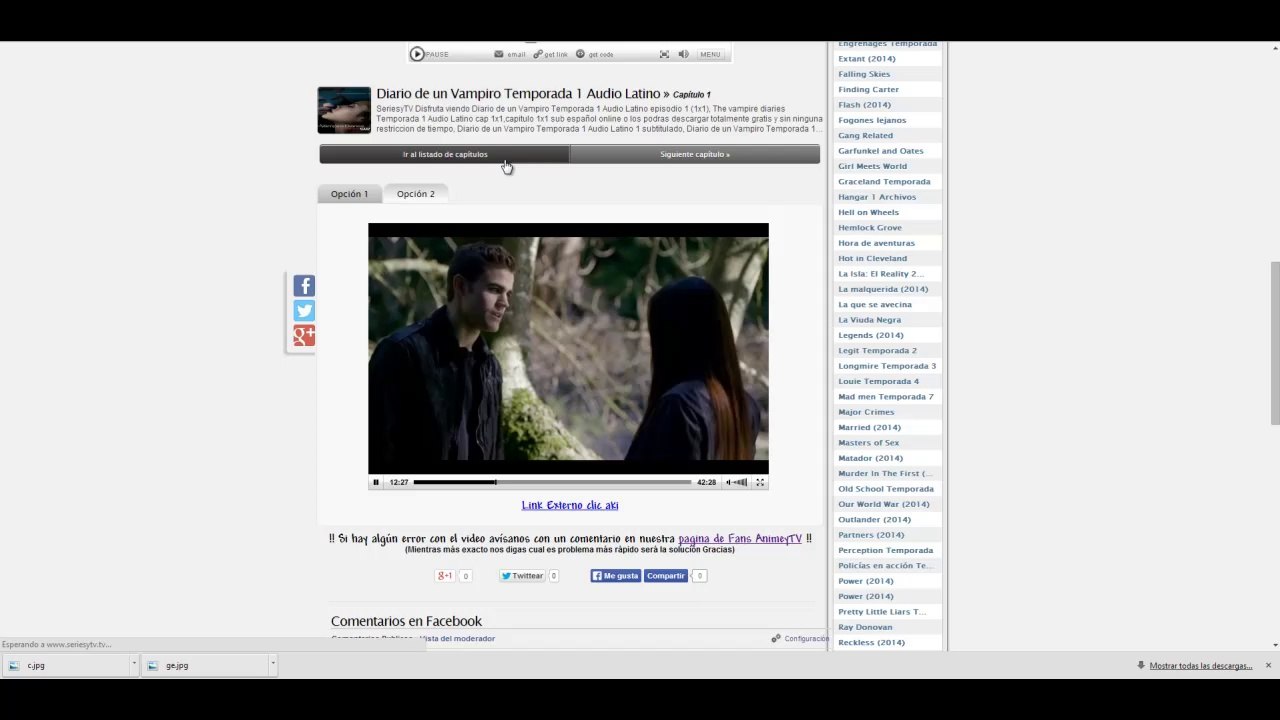This screenshot has height=720, width=1280.
Task: Adjust the video player volume bars
Action: [x=741, y=482]
